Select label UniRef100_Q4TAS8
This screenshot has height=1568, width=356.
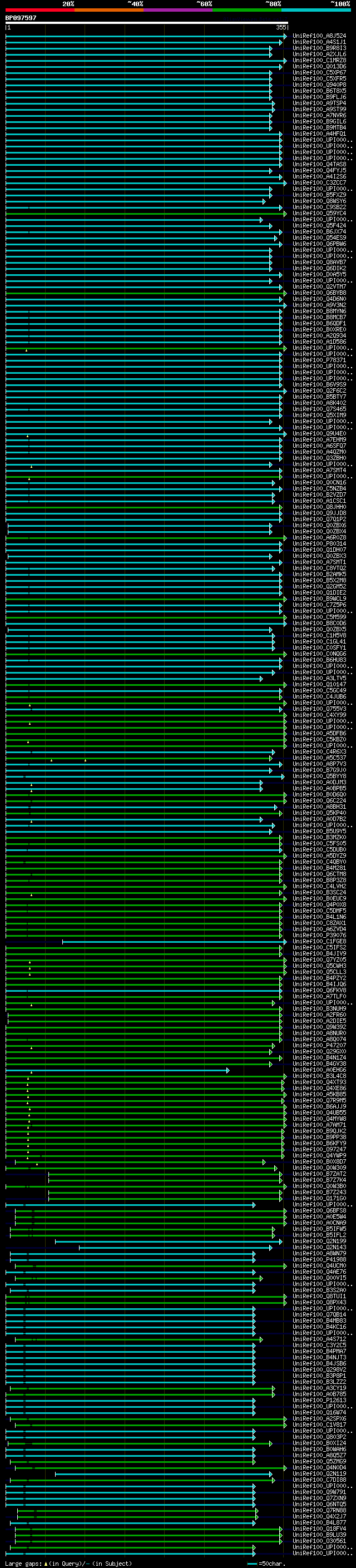[319, 164]
